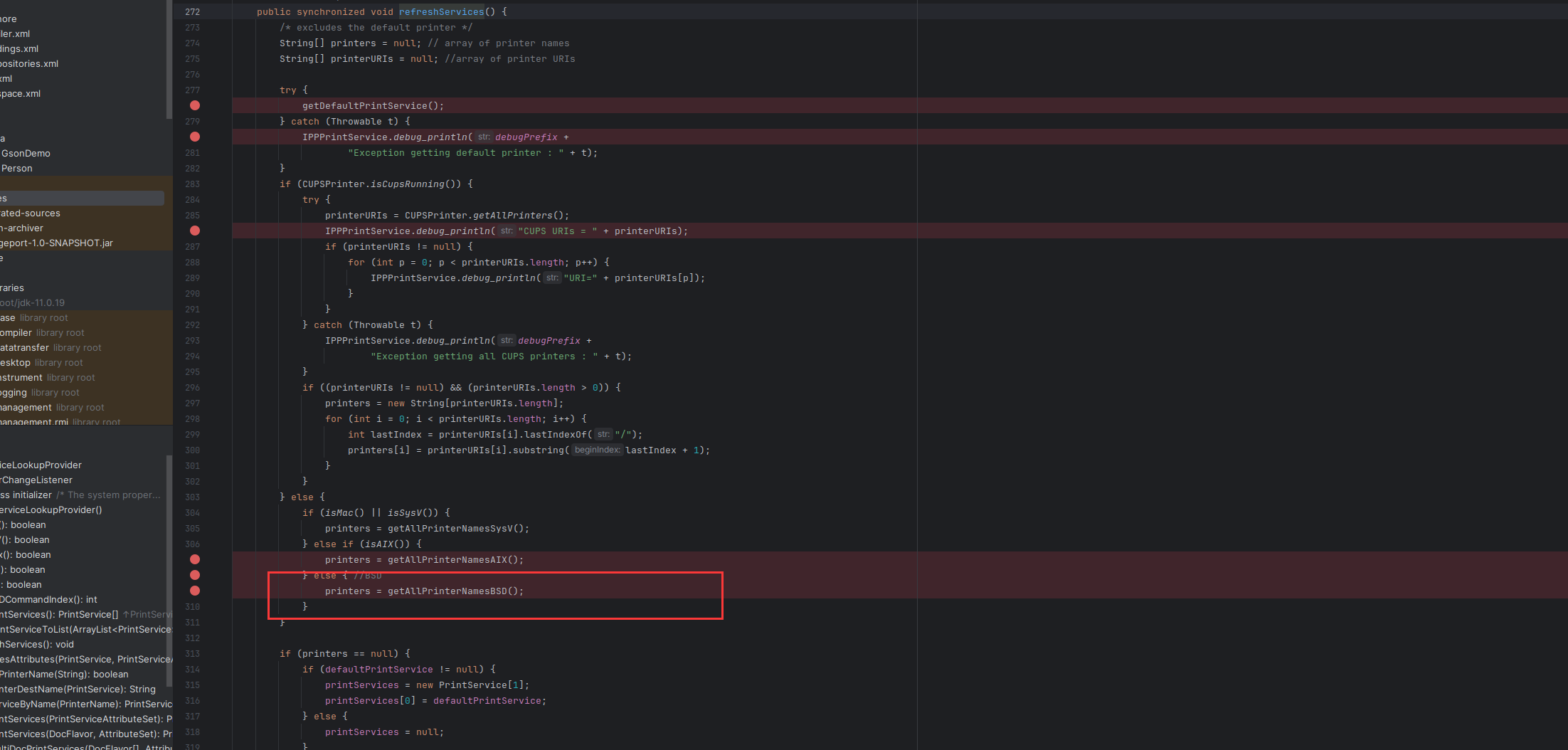
Task: Click comment "excludes the default printer"
Action: tap(376, 28)
